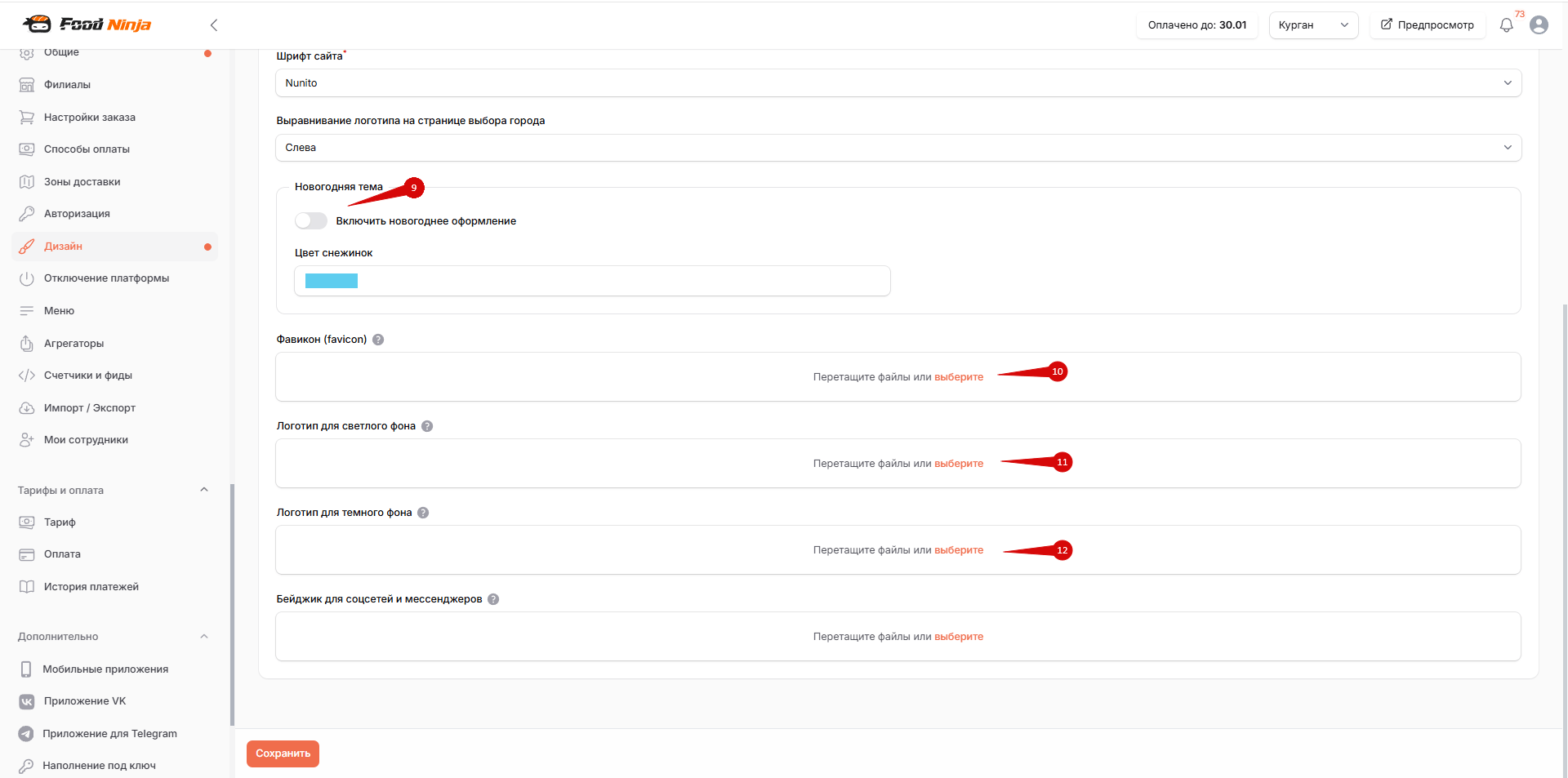Toggle Включить новогоднее оформление switch

311,221
